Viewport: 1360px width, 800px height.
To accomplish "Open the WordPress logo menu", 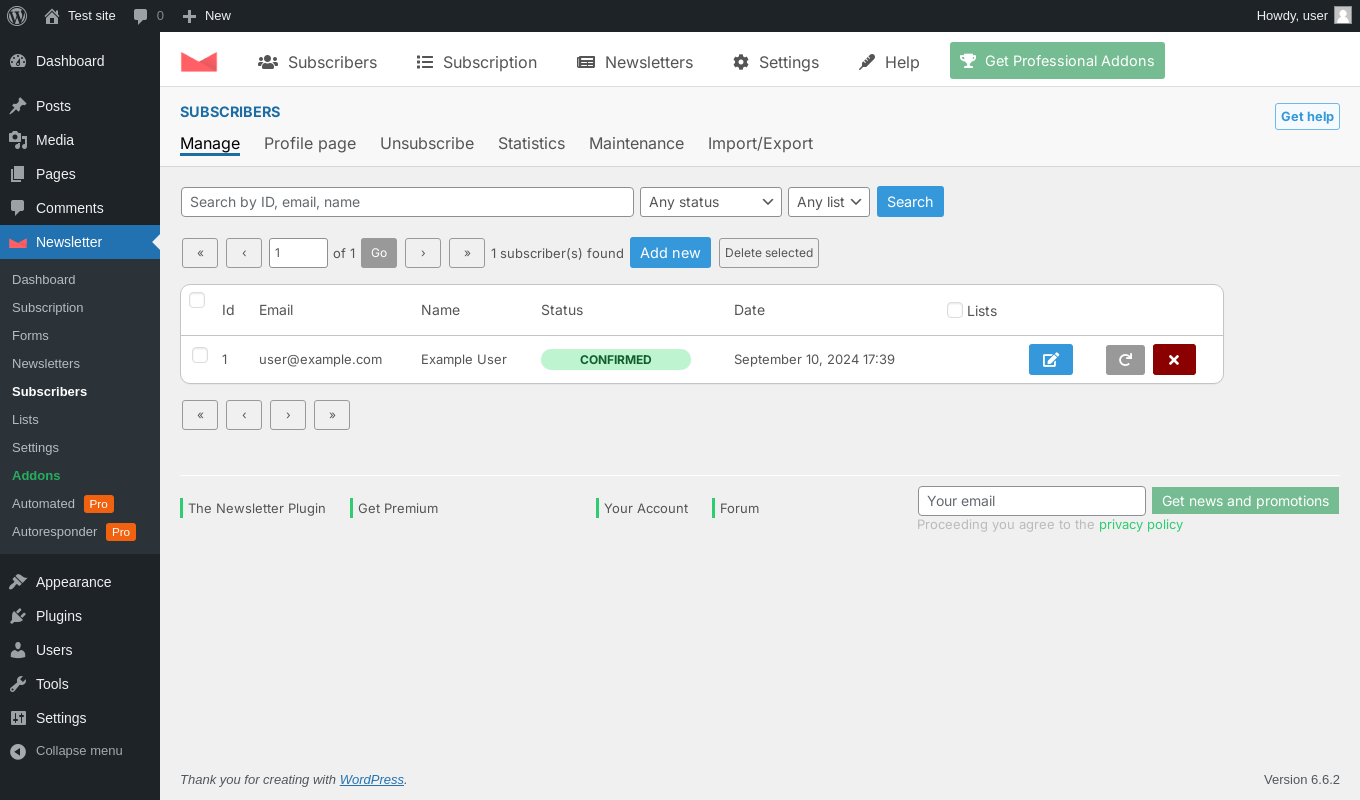I will [17, 16].
